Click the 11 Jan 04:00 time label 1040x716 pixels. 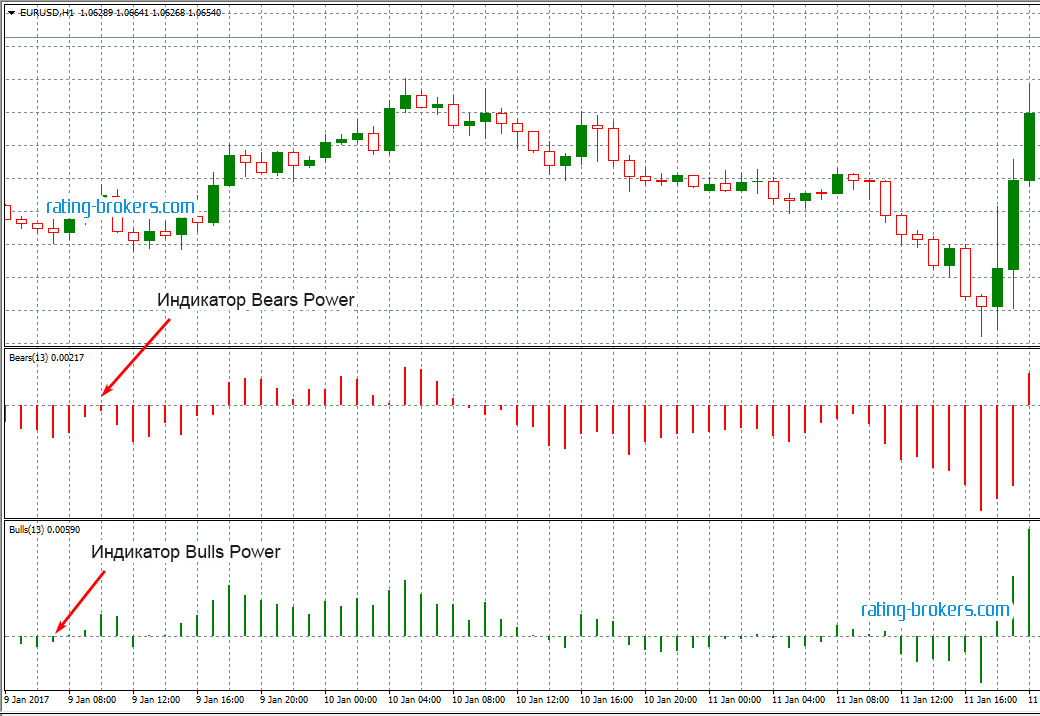pos(799,699)
